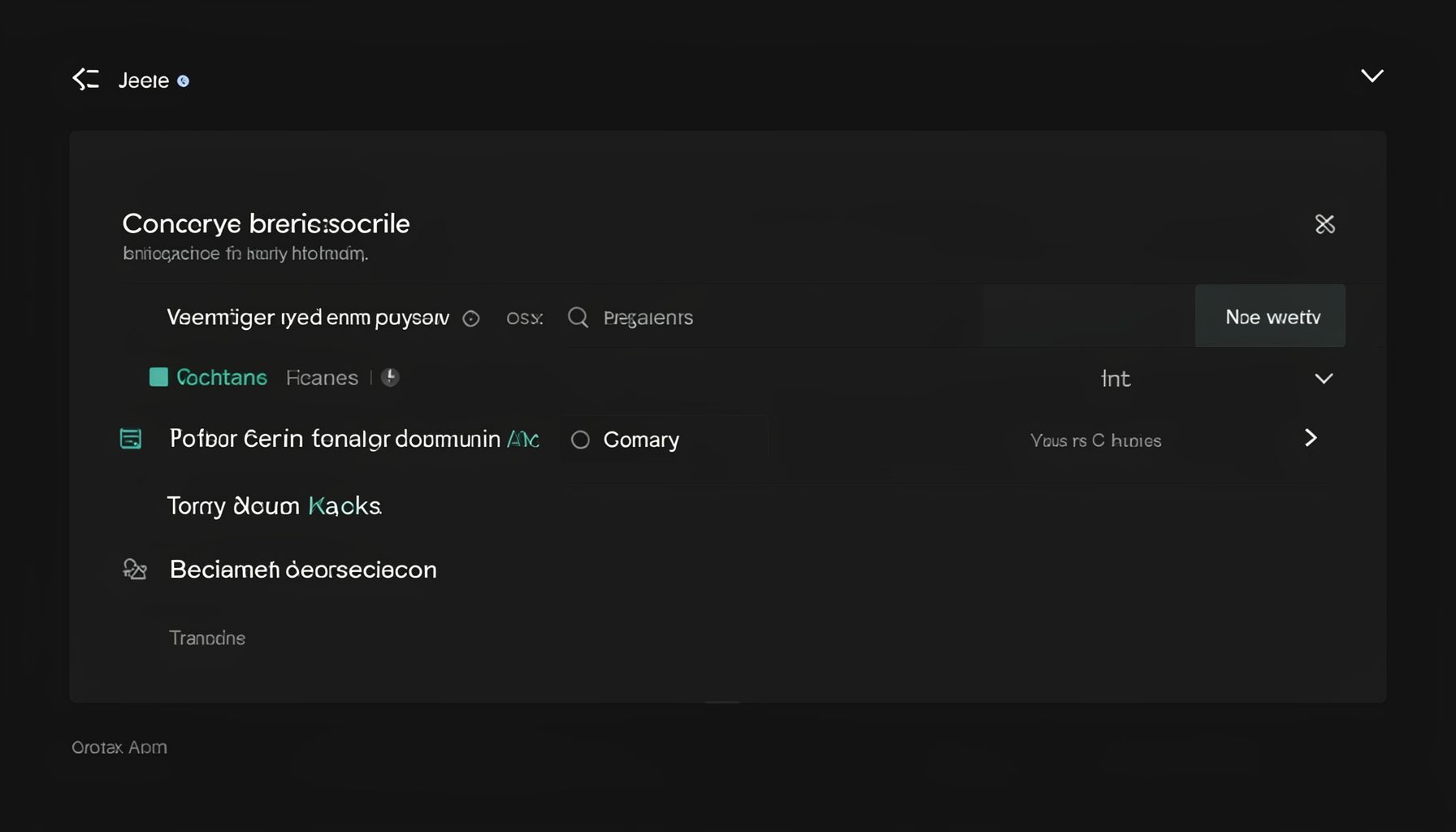Switch to the Ficanes tab
The width and height of the screenshot is (1456, 832).
tap(322, 378)
